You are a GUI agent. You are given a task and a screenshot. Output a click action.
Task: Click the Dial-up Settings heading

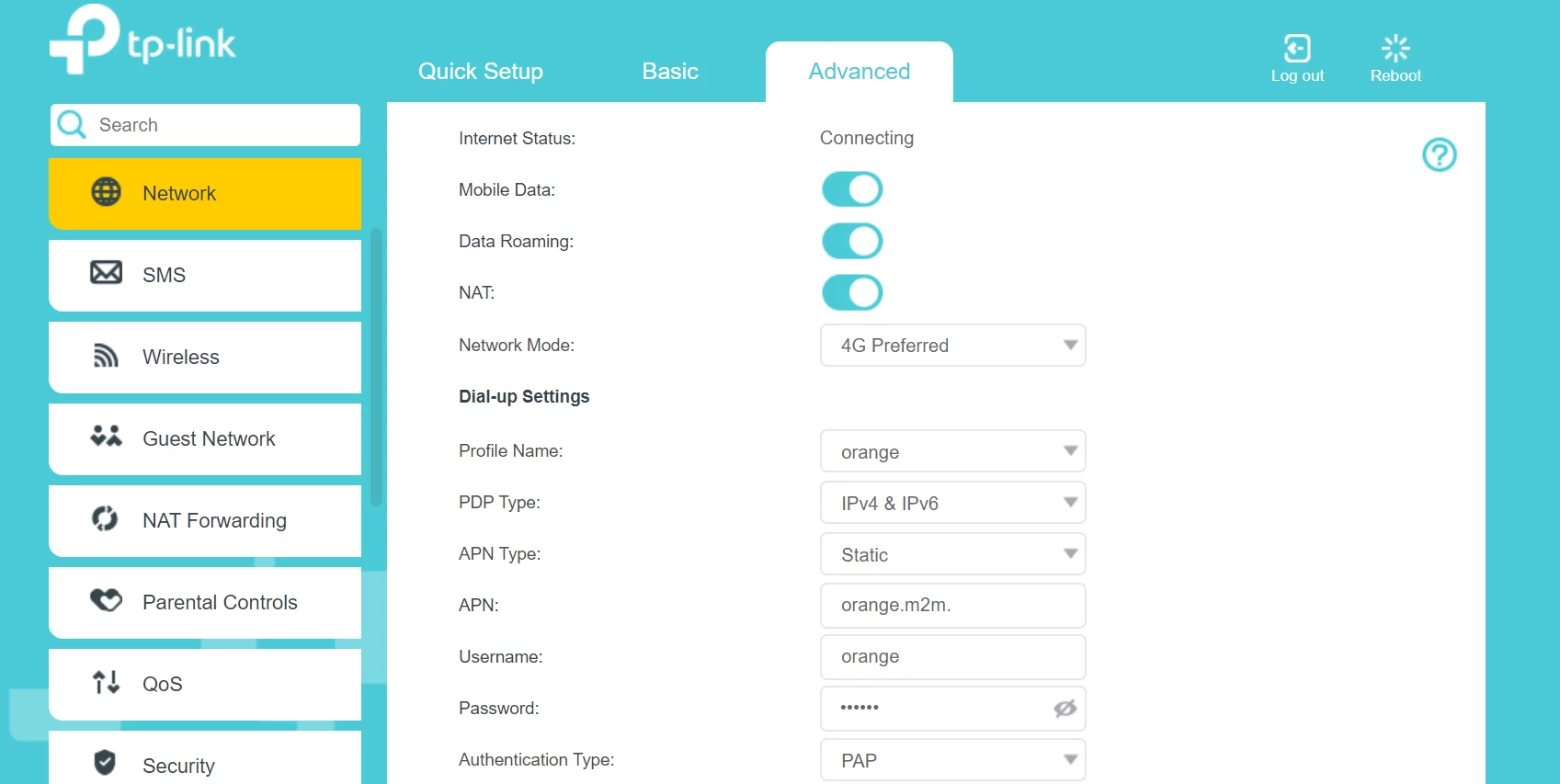pos(524,396)
